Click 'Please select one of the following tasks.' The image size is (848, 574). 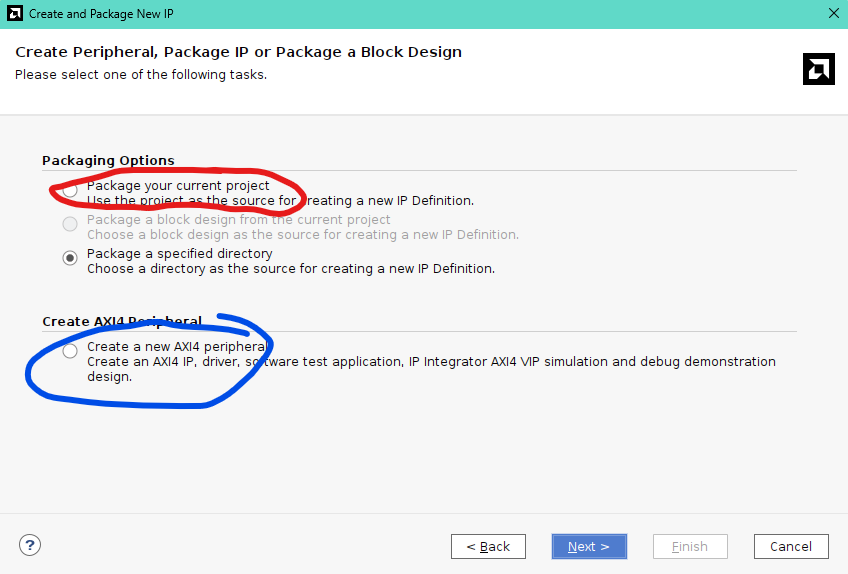pos(141,75)
